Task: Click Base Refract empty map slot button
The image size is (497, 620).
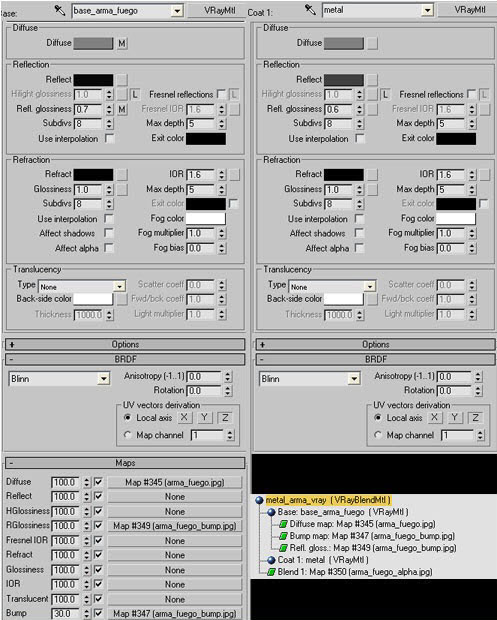Action: tap(122, 175)
